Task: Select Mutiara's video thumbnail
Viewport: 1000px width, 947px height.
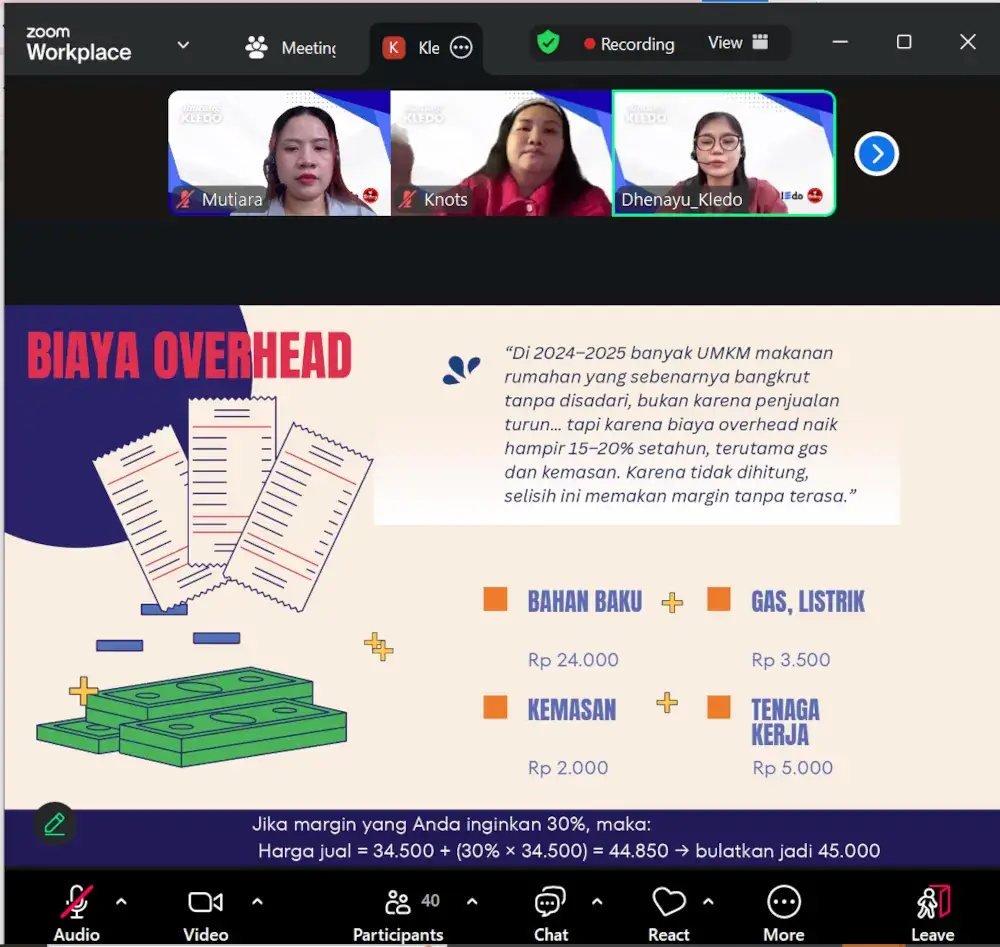Action: pyautogui.click(x=279, y=153)
